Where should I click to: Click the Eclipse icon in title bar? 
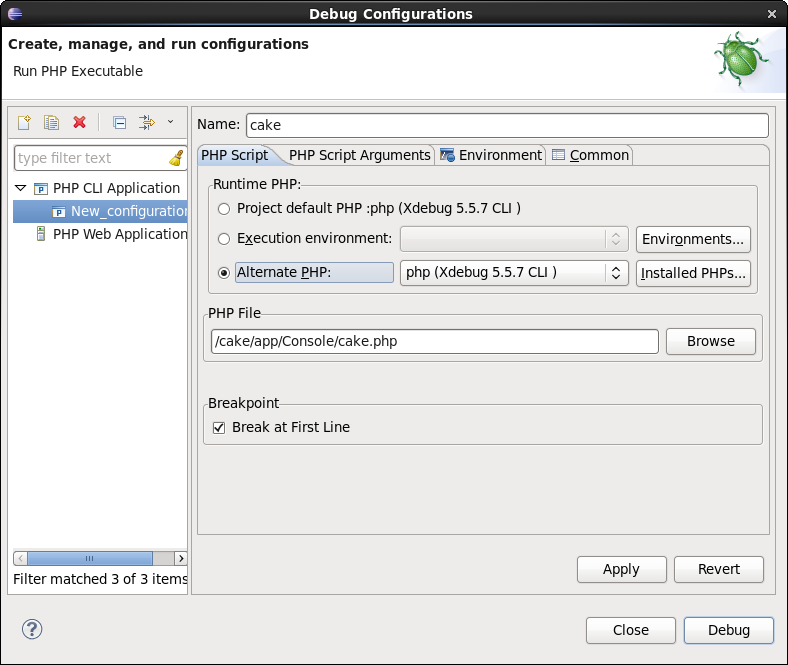tap(15, 14)
